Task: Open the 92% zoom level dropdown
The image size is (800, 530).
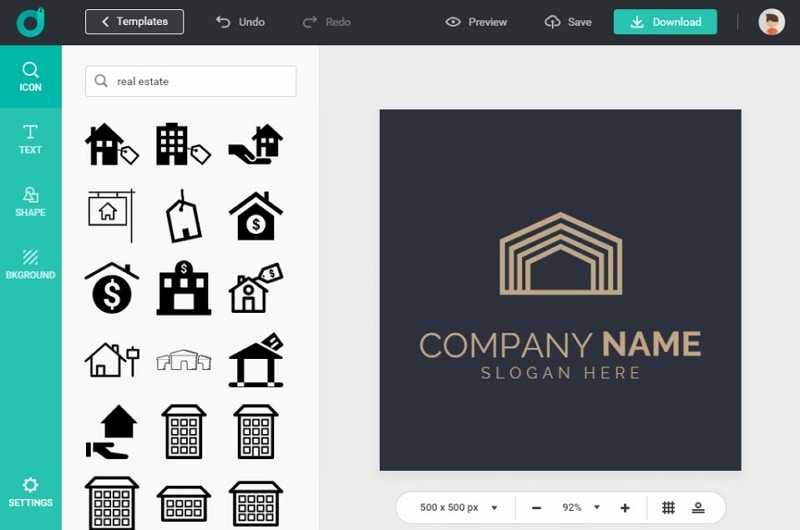Action: (x=581, y=508)
